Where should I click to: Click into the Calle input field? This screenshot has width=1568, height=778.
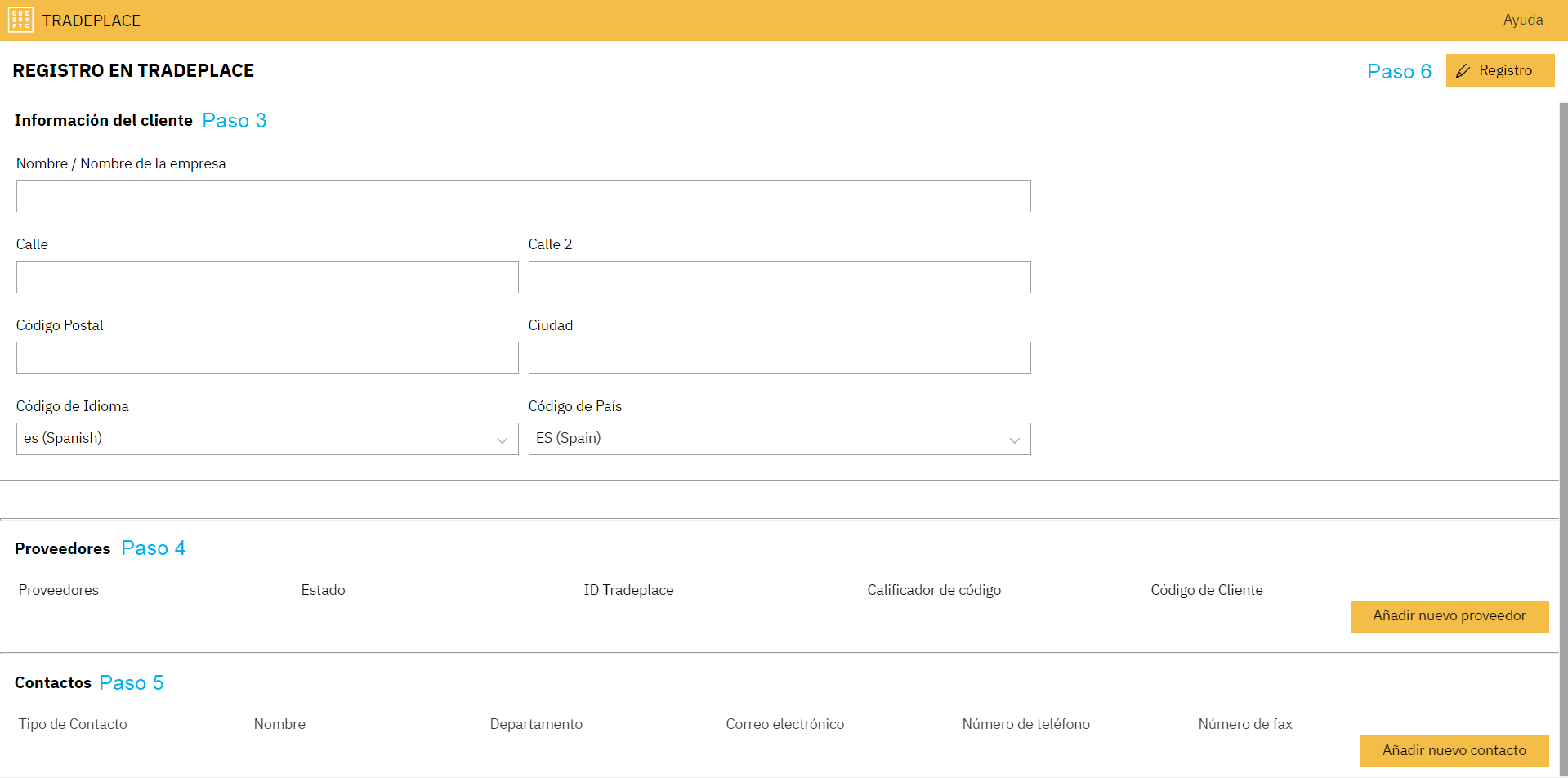(267, 277)
